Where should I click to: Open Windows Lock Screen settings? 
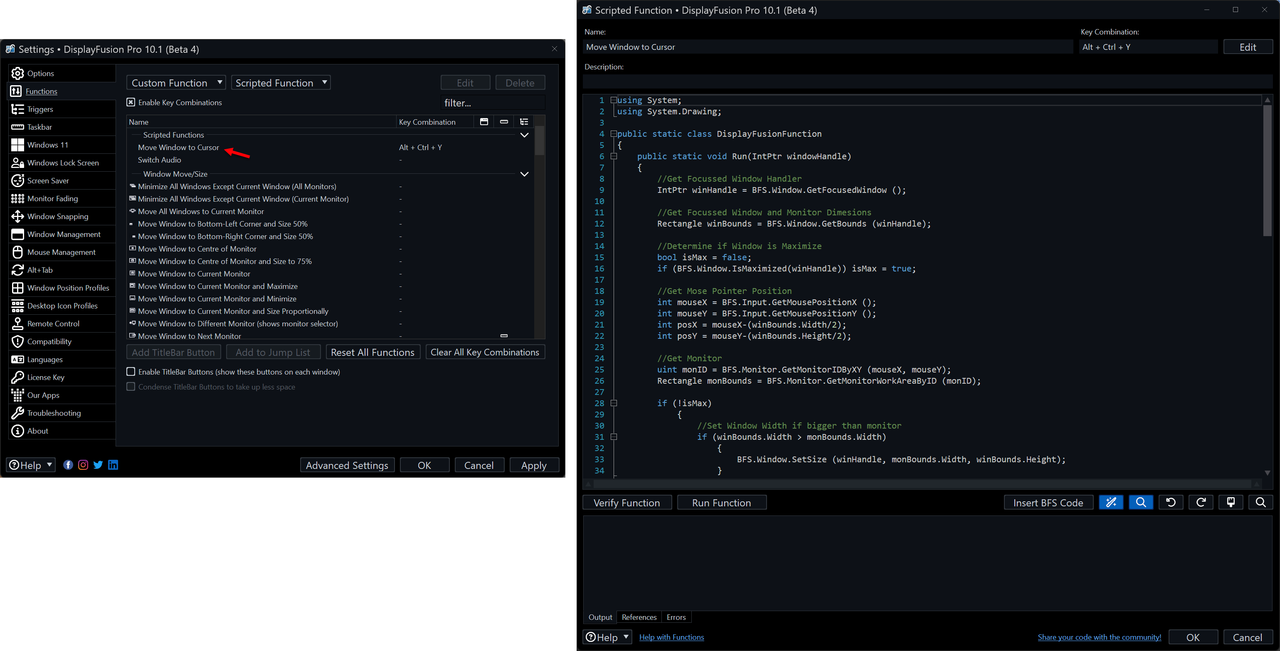(61, 163)
